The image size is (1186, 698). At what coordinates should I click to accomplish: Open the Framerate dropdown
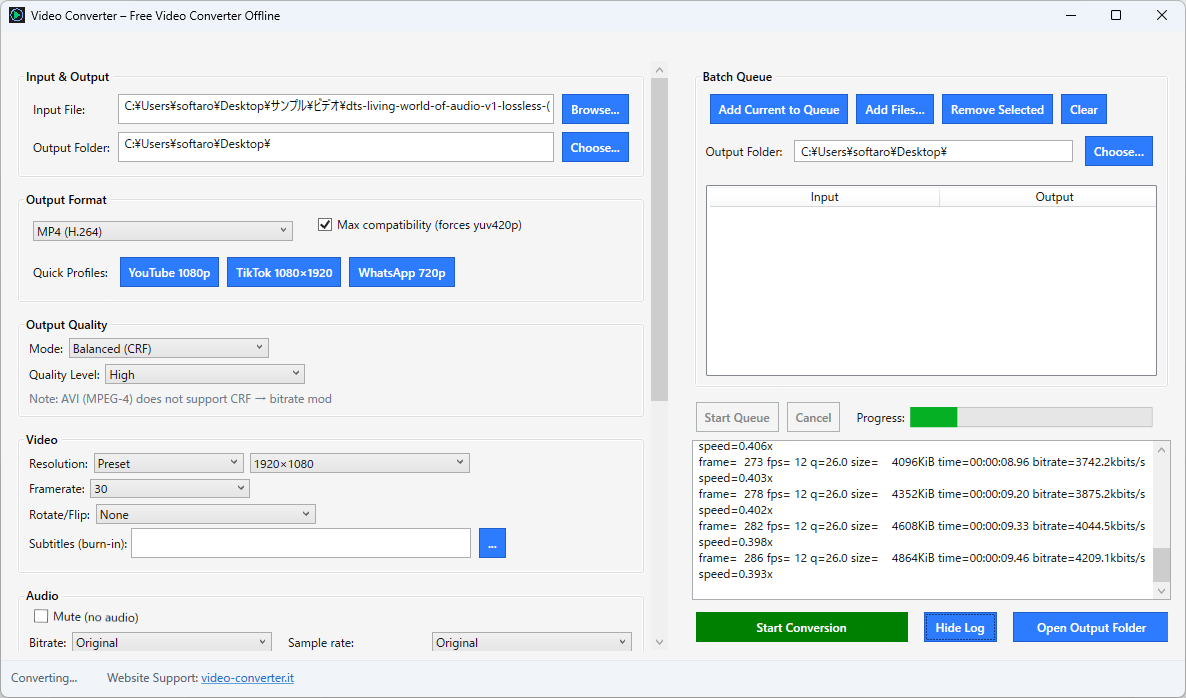point(169,489)
